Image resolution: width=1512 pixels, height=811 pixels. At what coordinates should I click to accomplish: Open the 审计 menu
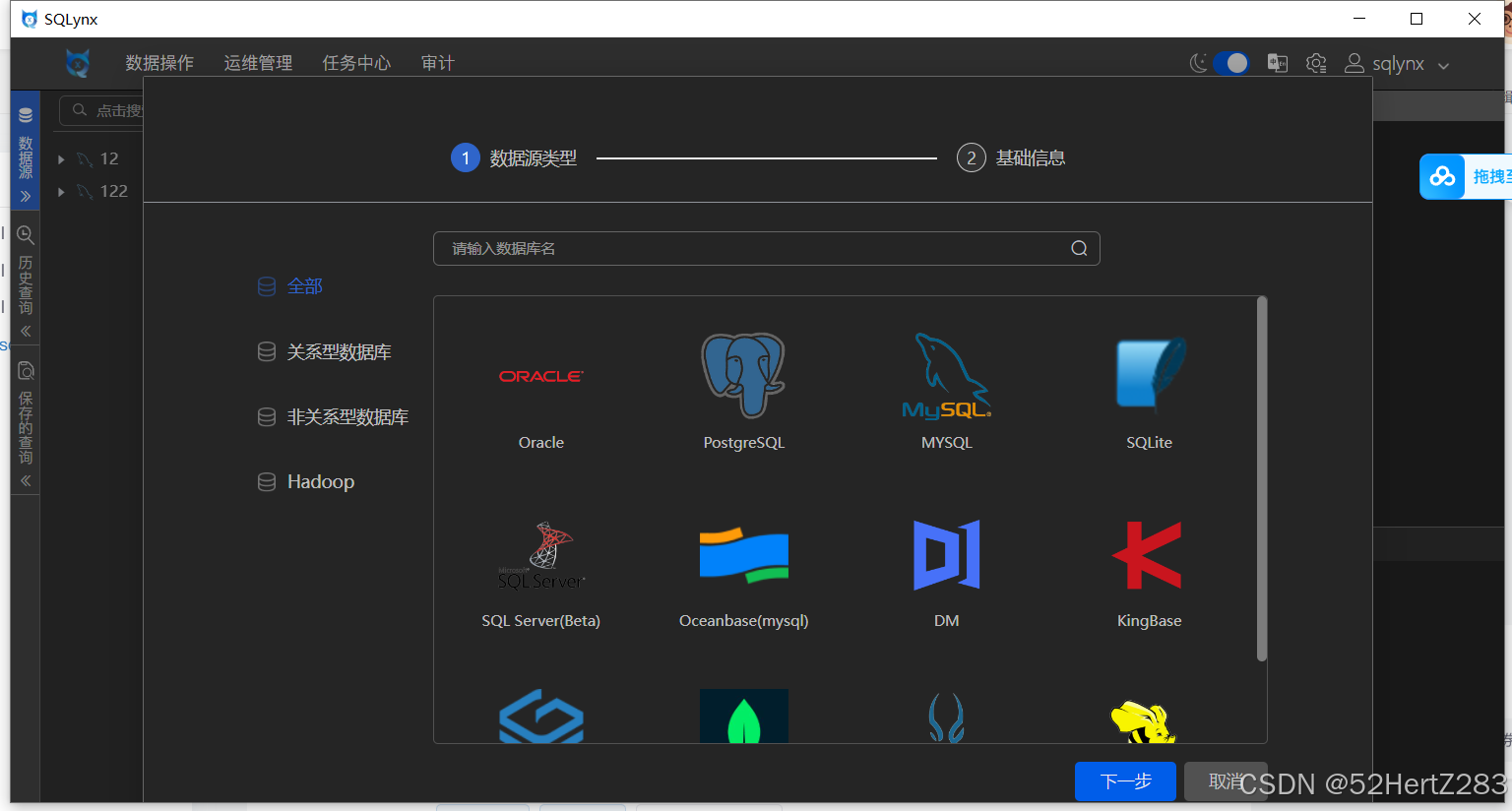click(x=438, y=63)
